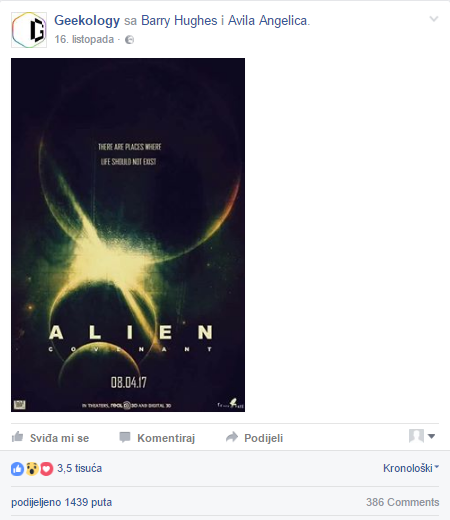
Task: Open Barry Hughes profile link
Action: (x=179, y=20)
